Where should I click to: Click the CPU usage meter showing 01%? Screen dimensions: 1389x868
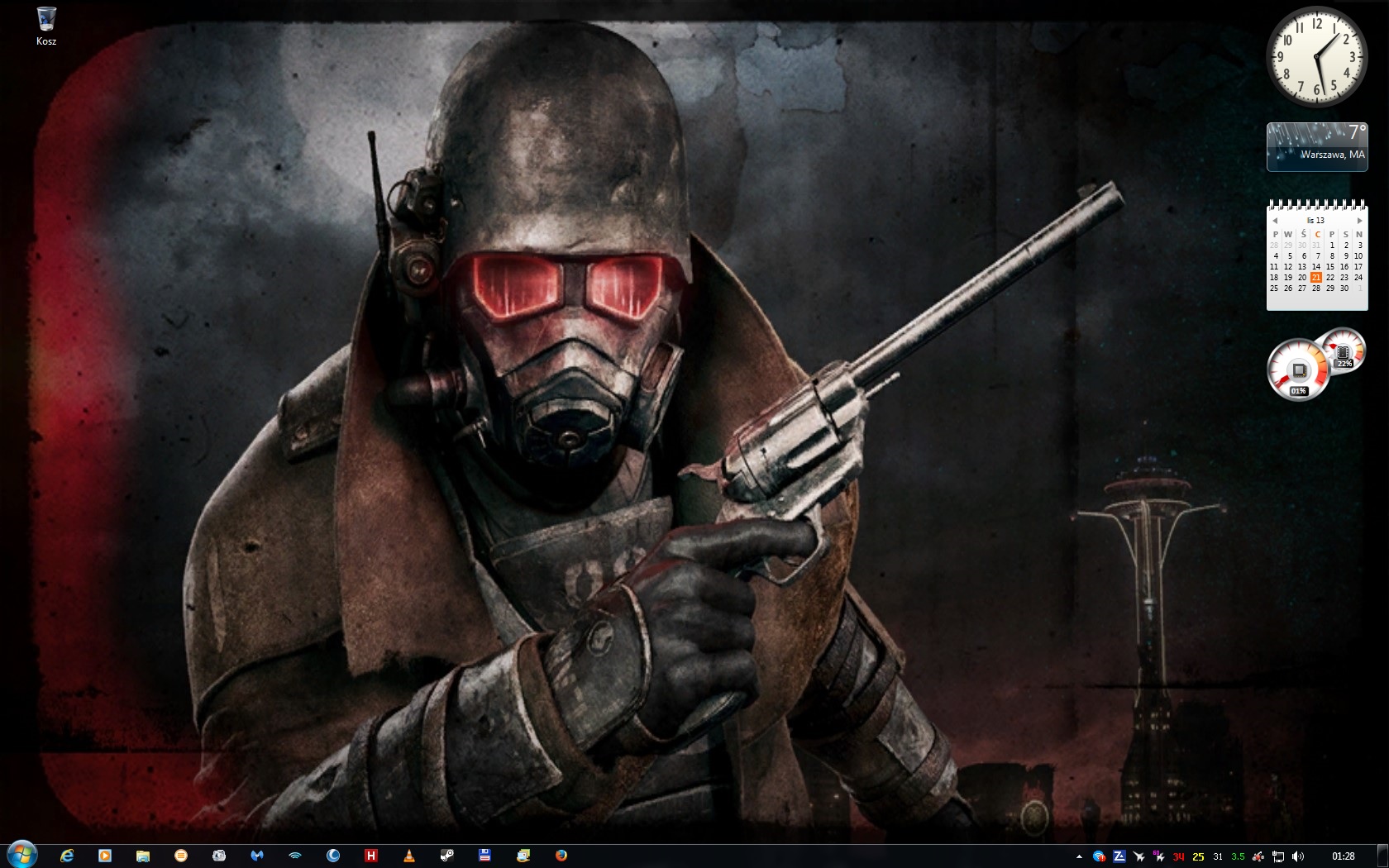[x=1299, y=369]
